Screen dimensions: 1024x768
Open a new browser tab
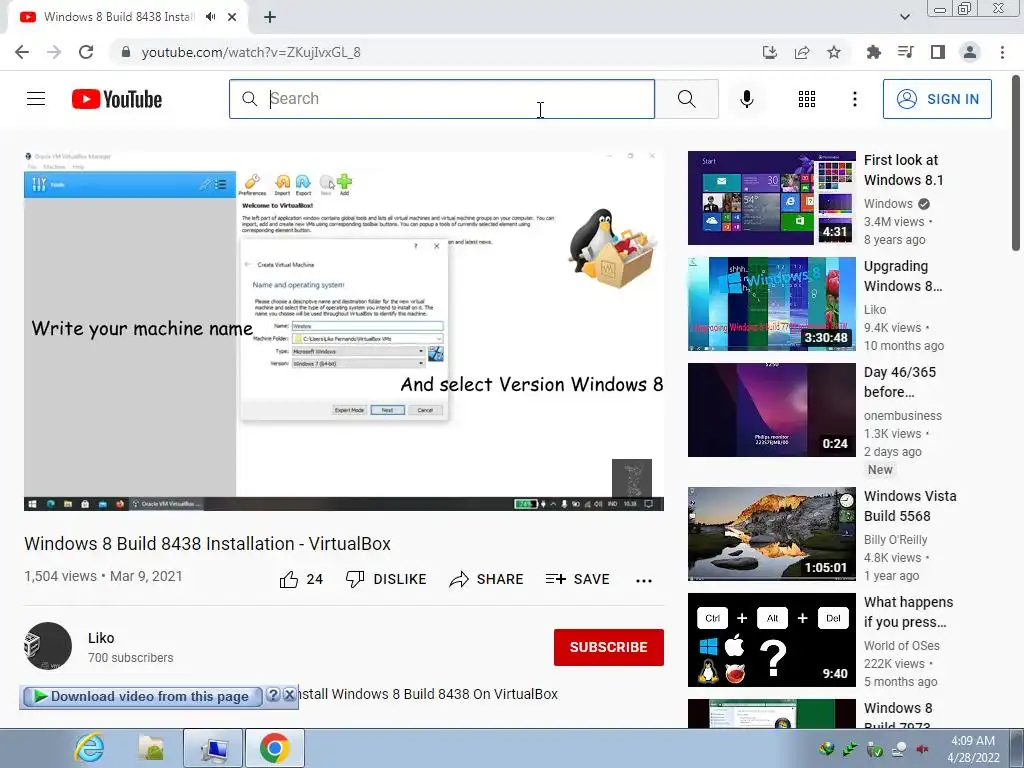point(270,17)
